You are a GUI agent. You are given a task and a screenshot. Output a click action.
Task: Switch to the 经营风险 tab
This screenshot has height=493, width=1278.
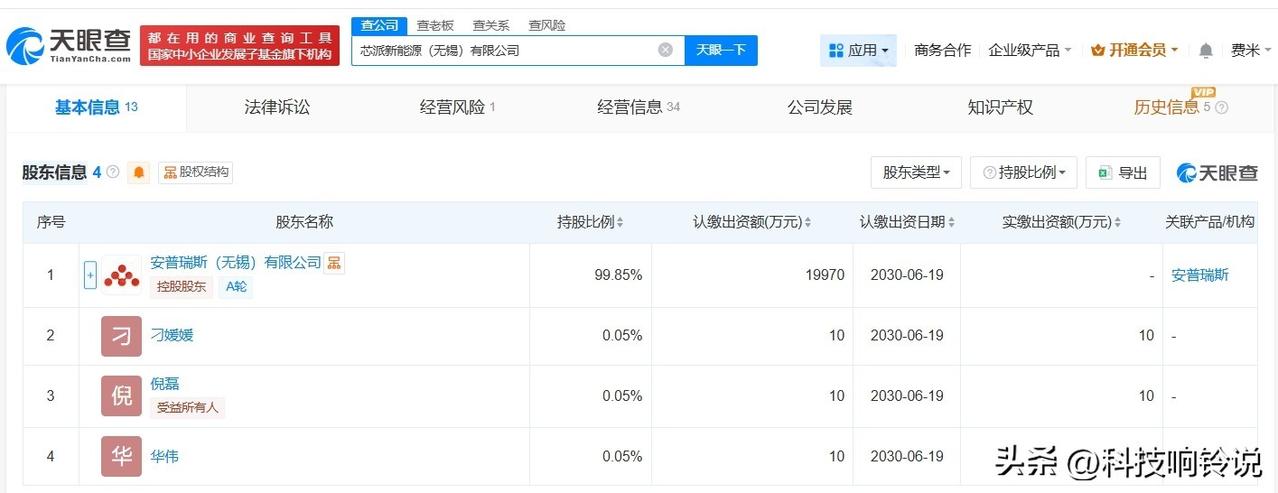458,107
